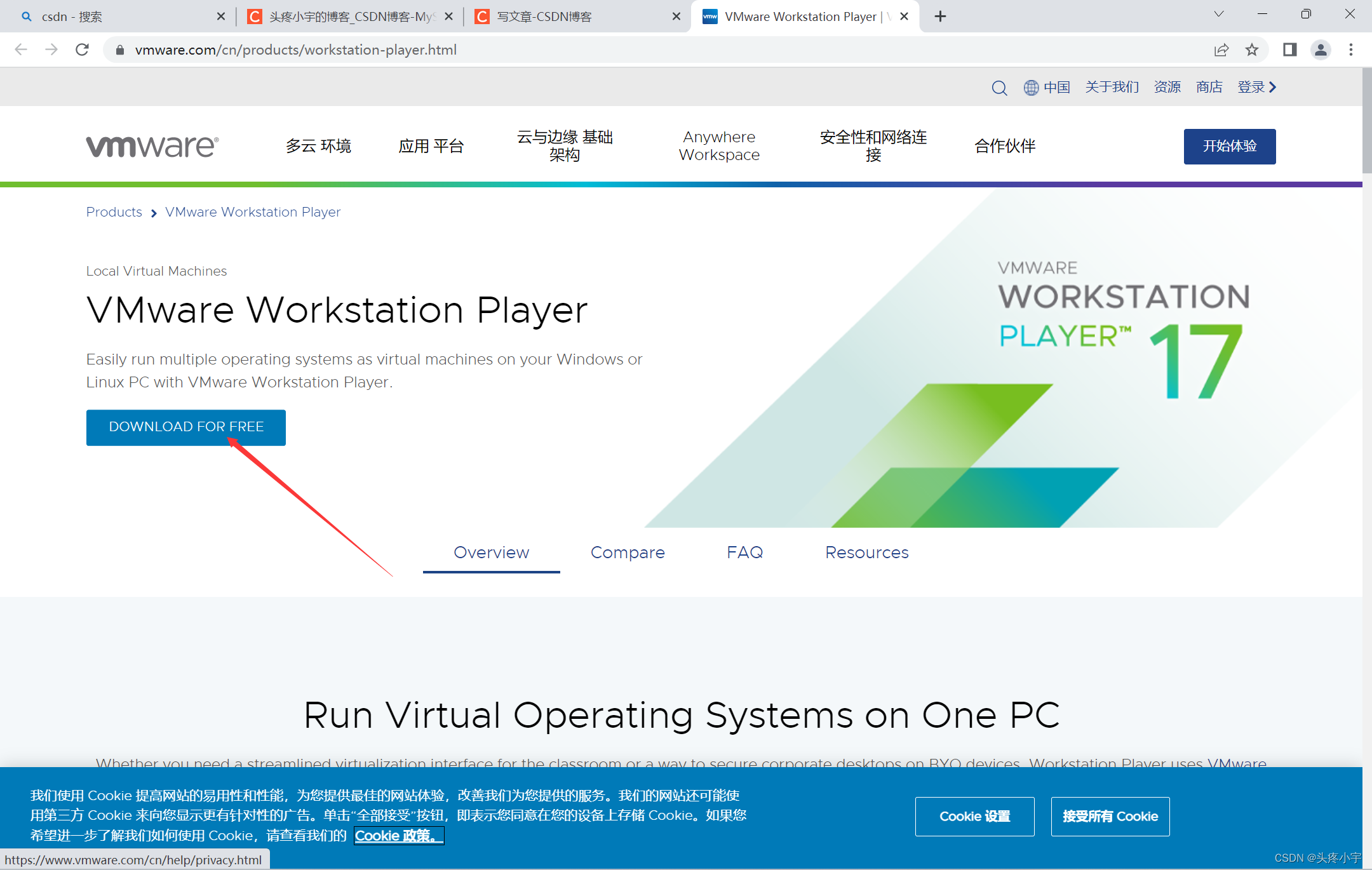Open 关于我们 link
This screenshot has height=870, width=1372.
point(1112,87)
